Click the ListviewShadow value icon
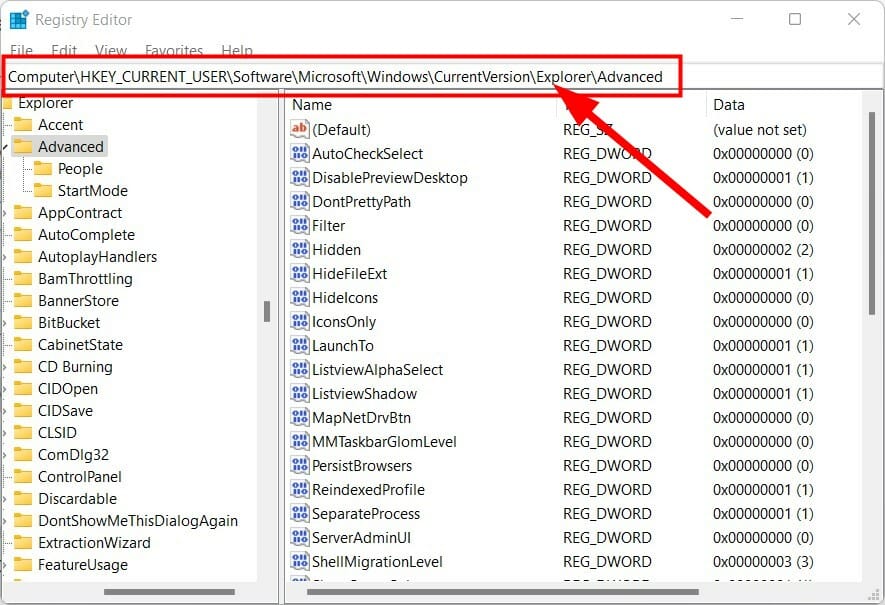Image resolution: width=885 pixels, height=605 pixels. [300, 393]
